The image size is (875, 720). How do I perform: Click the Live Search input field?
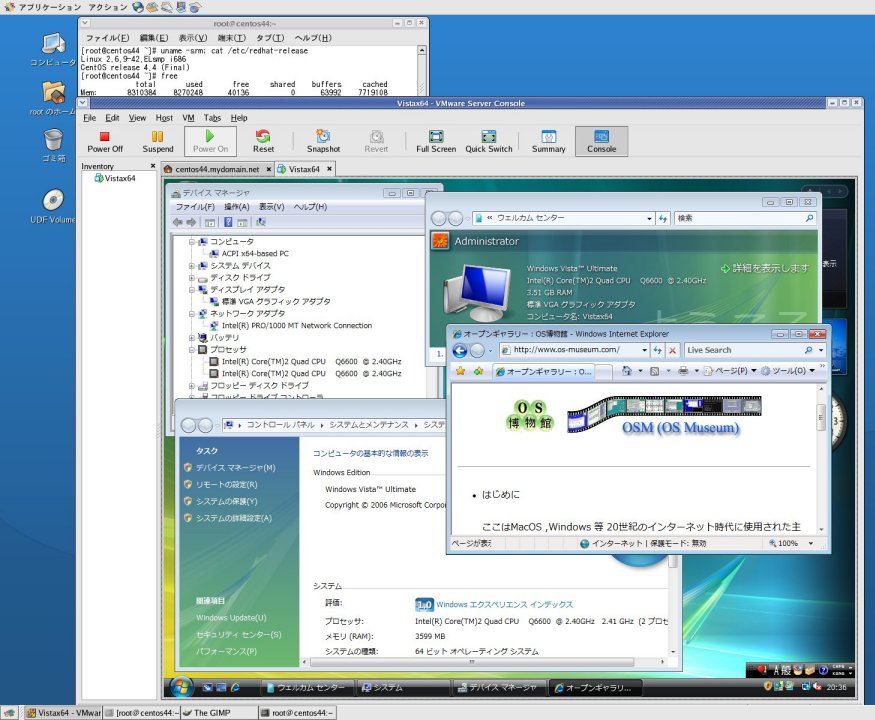(x=742, y=350)
